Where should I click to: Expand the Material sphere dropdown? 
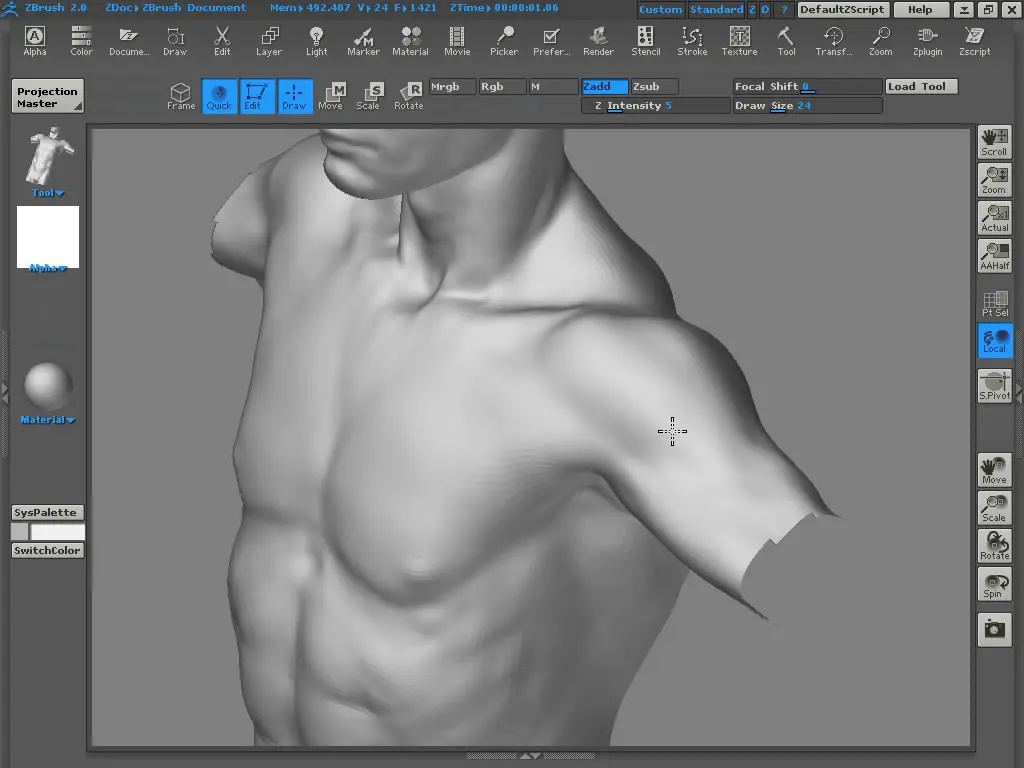click(47, 420)
